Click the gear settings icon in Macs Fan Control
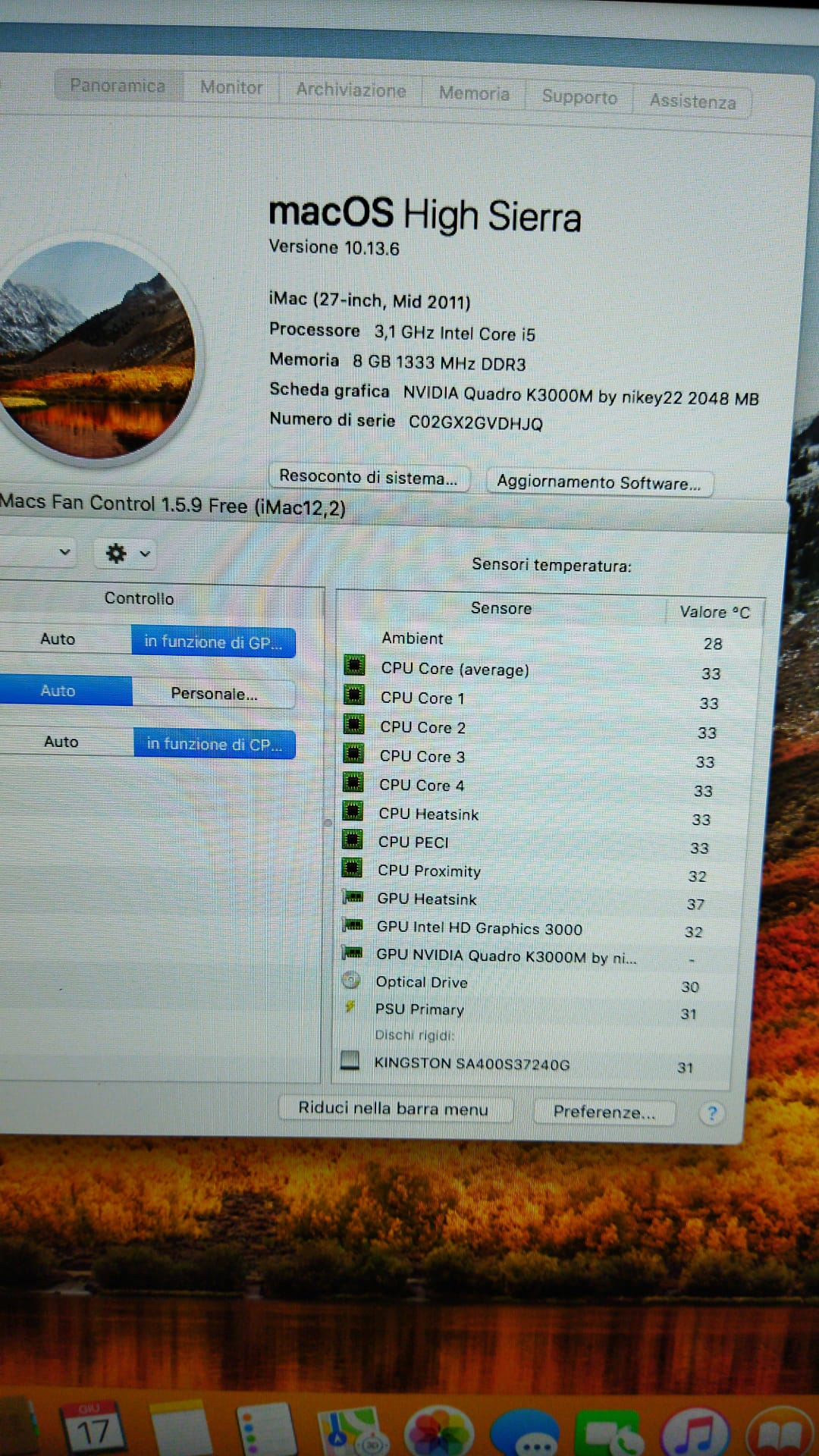The height and width of the screenshot is (1456, 819). pyautogui.click(x=116, y=553)
